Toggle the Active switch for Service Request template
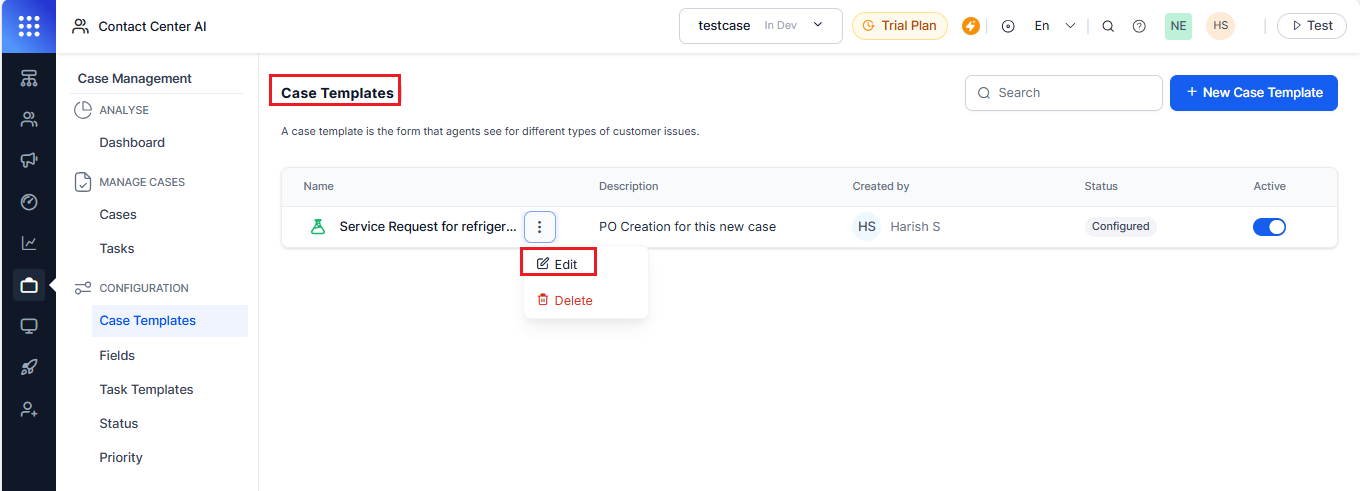This screenshot has width=1360, height=491. 1269,227
